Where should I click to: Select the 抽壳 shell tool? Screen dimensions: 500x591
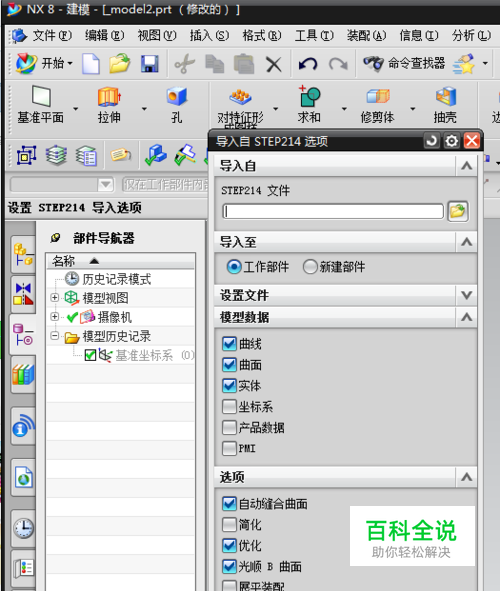point(445,105)
